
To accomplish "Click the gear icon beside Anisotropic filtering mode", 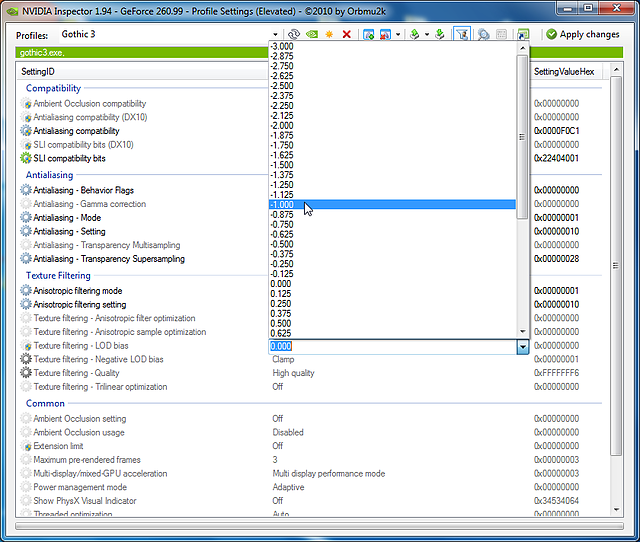I will pos(26,291).
